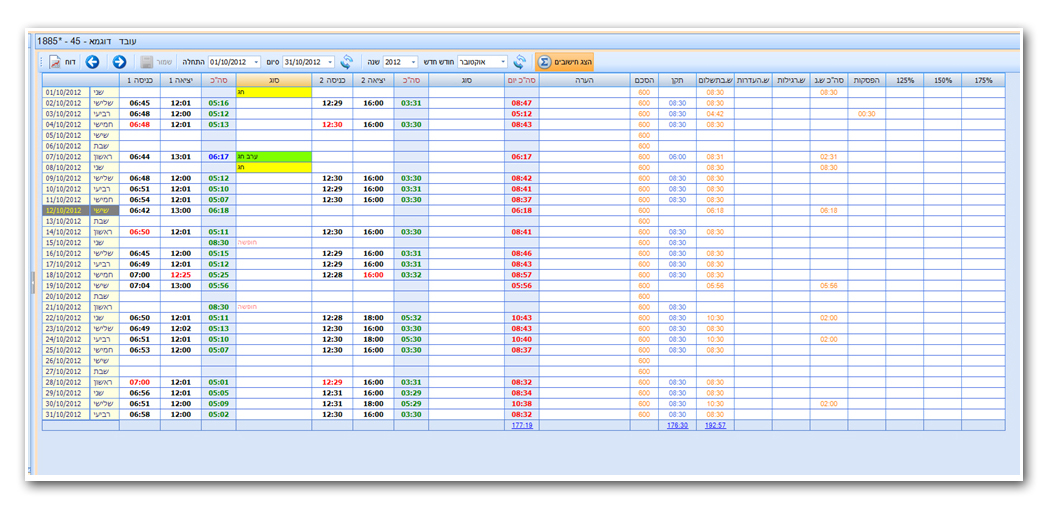Open the 177:19 daily total link

[x=521, y=425]
